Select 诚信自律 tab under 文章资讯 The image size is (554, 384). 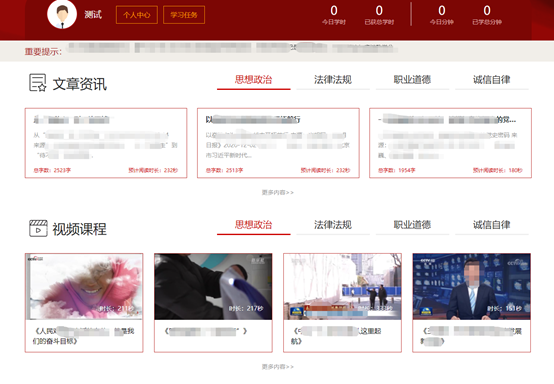click(492, 80)
